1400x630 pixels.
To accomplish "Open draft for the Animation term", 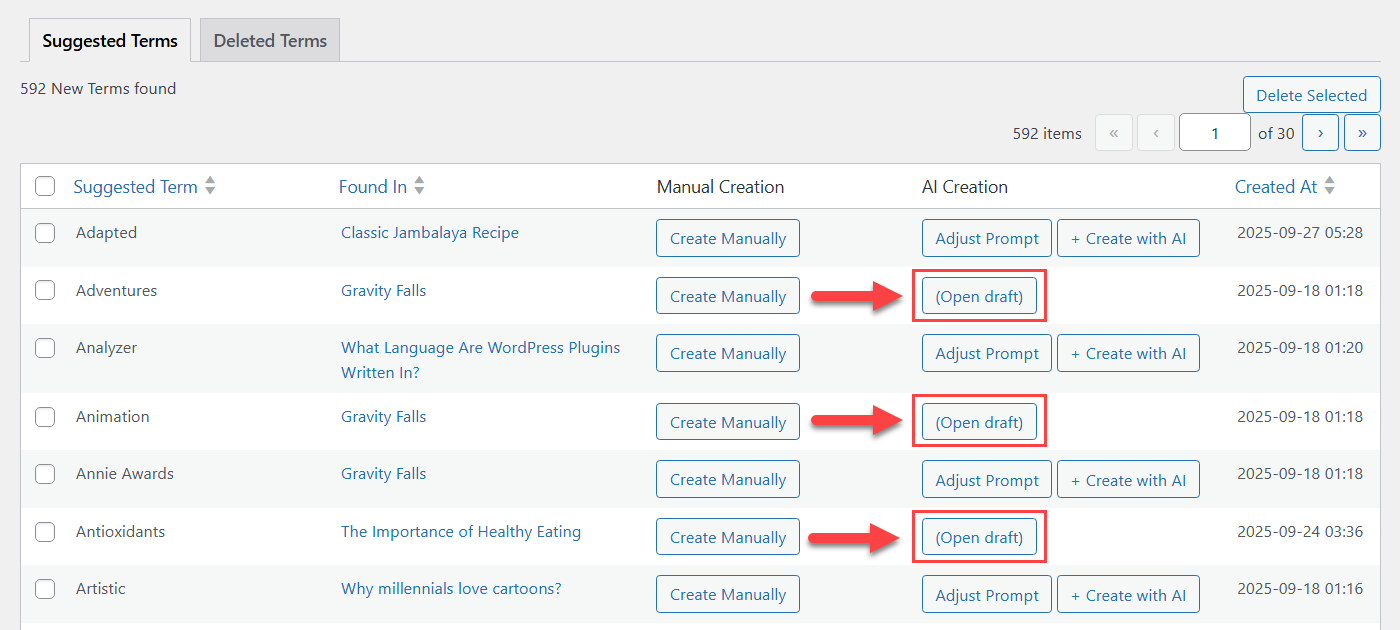I will 979,422.
